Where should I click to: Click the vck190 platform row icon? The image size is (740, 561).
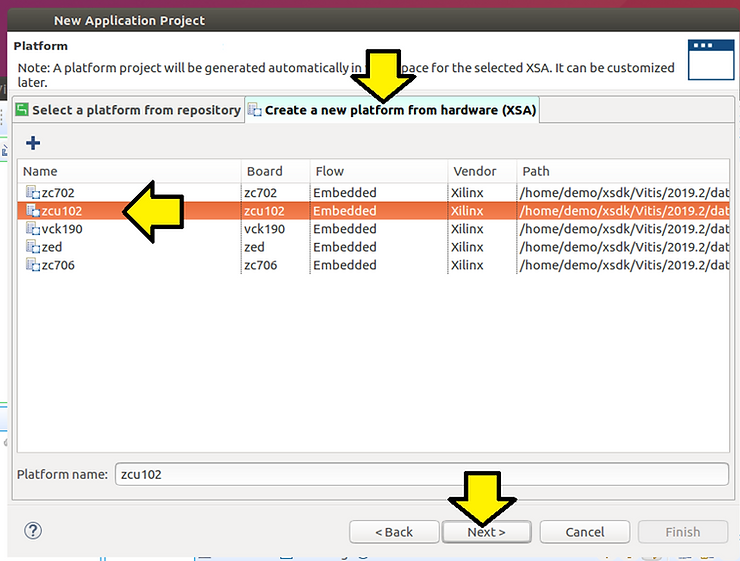click(x=32, y=229)
